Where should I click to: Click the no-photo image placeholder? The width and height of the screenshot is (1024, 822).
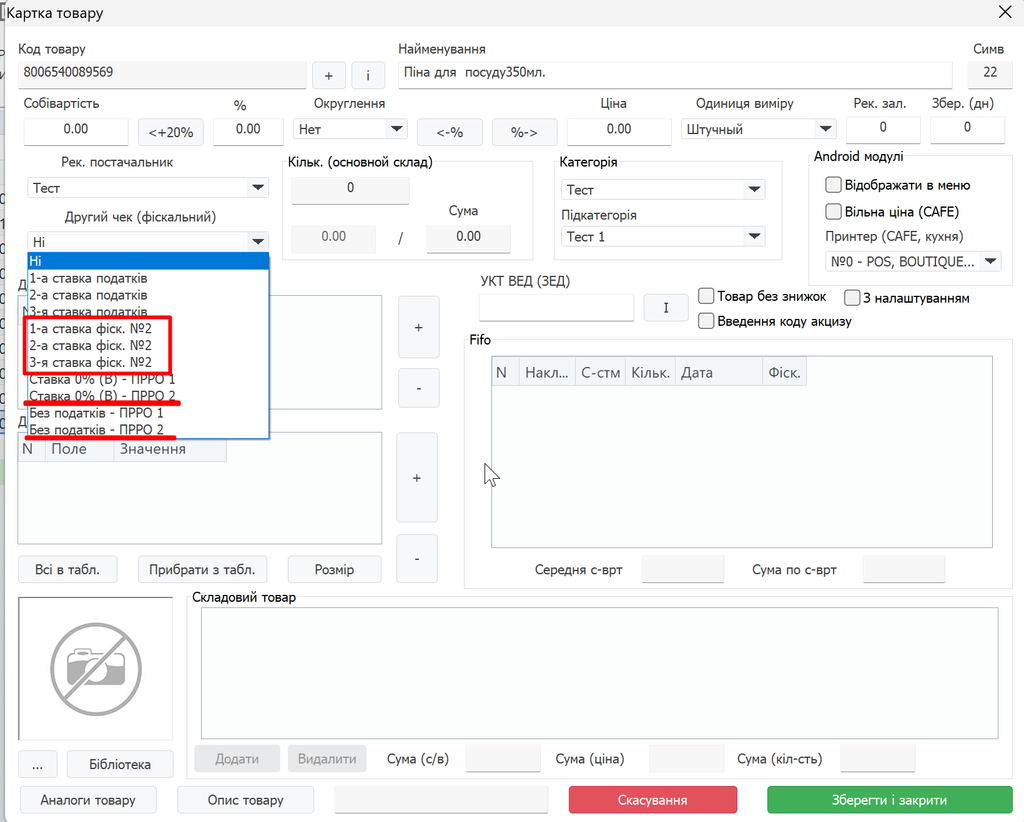tap(95, 669)
